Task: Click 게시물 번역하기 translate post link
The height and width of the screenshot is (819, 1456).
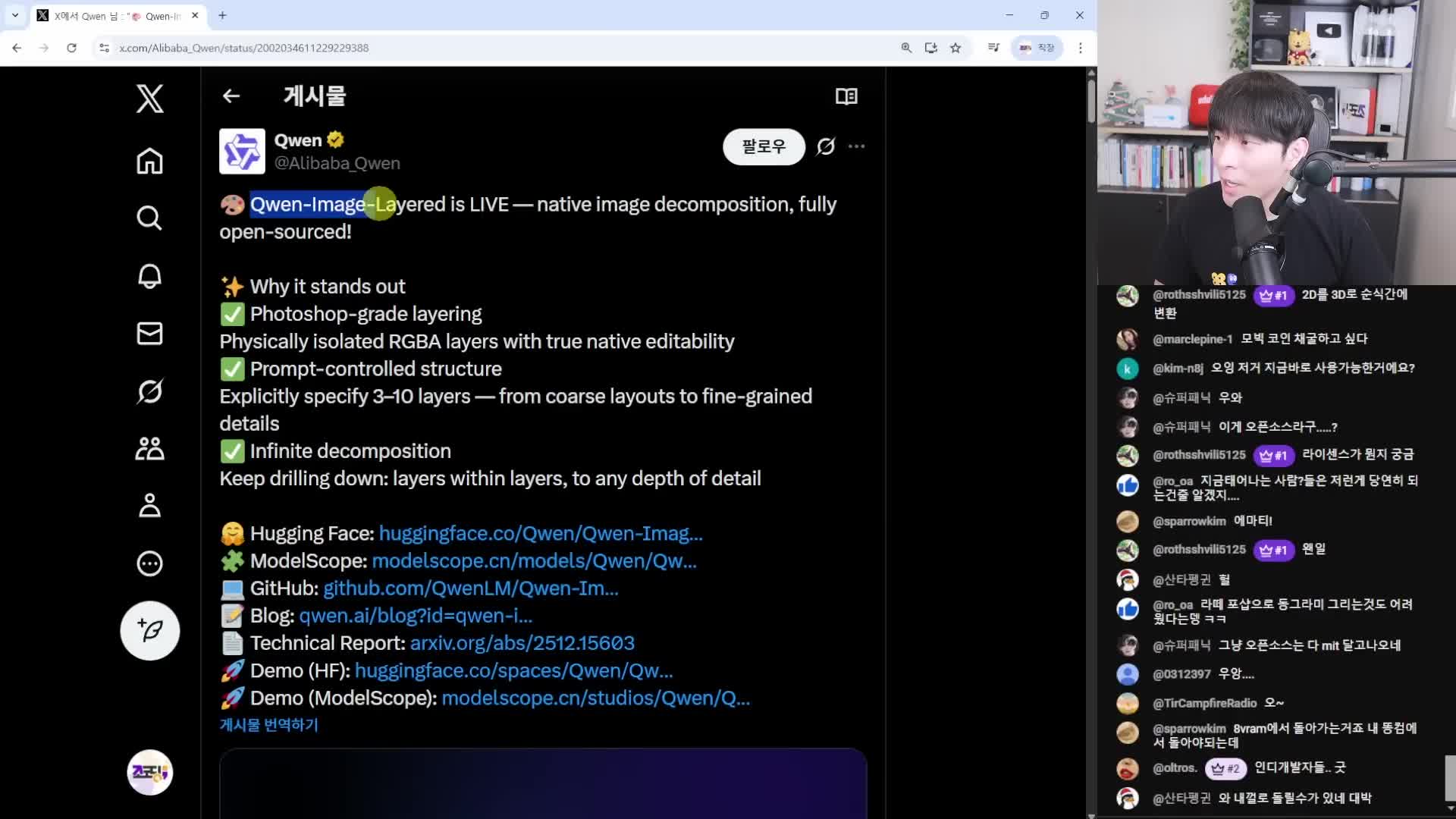Action: coord(268,725)
